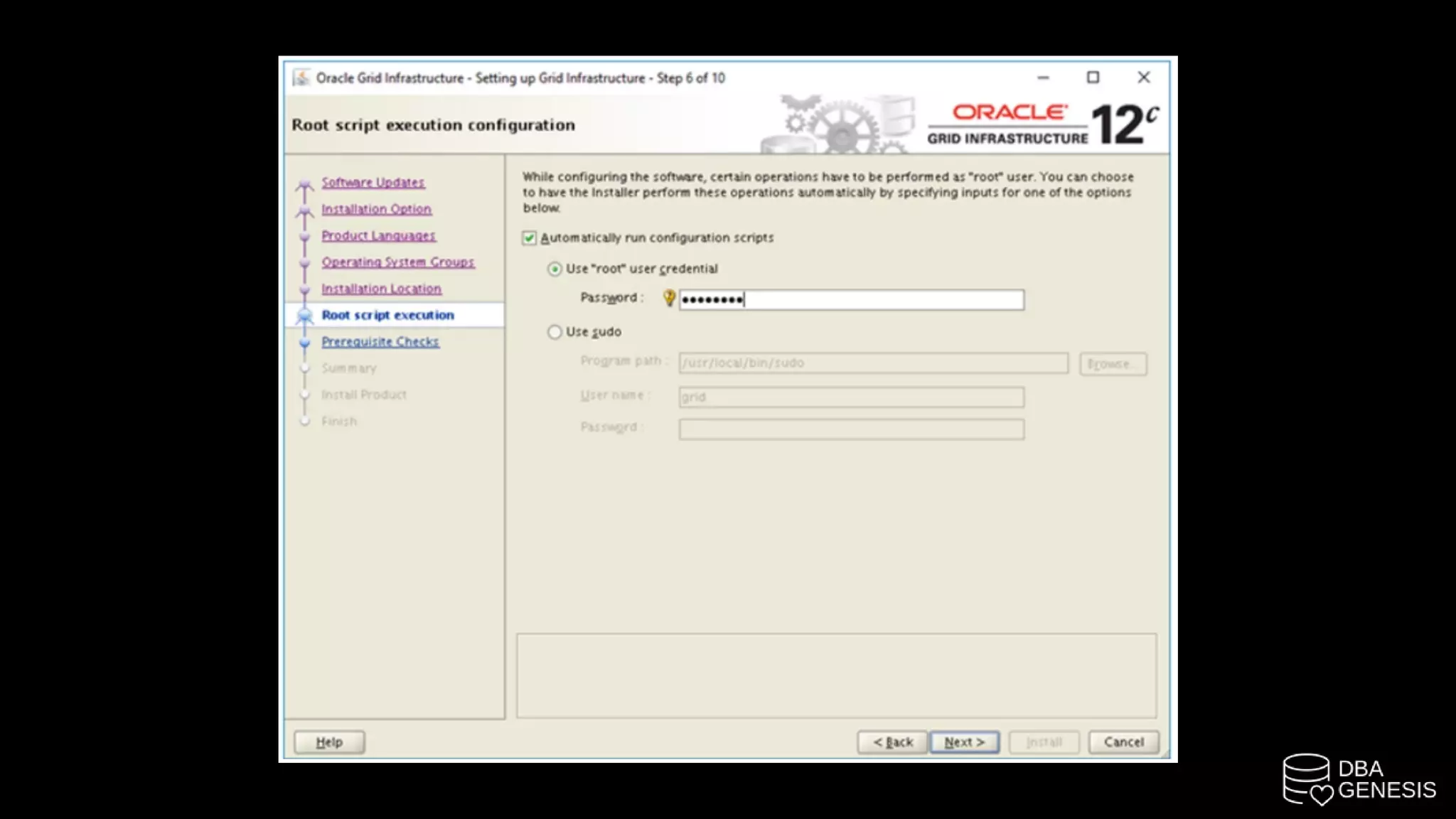1456x819 pixels.
Task: Navigate to Prerequisite Checks step
Action: point(380,342)
